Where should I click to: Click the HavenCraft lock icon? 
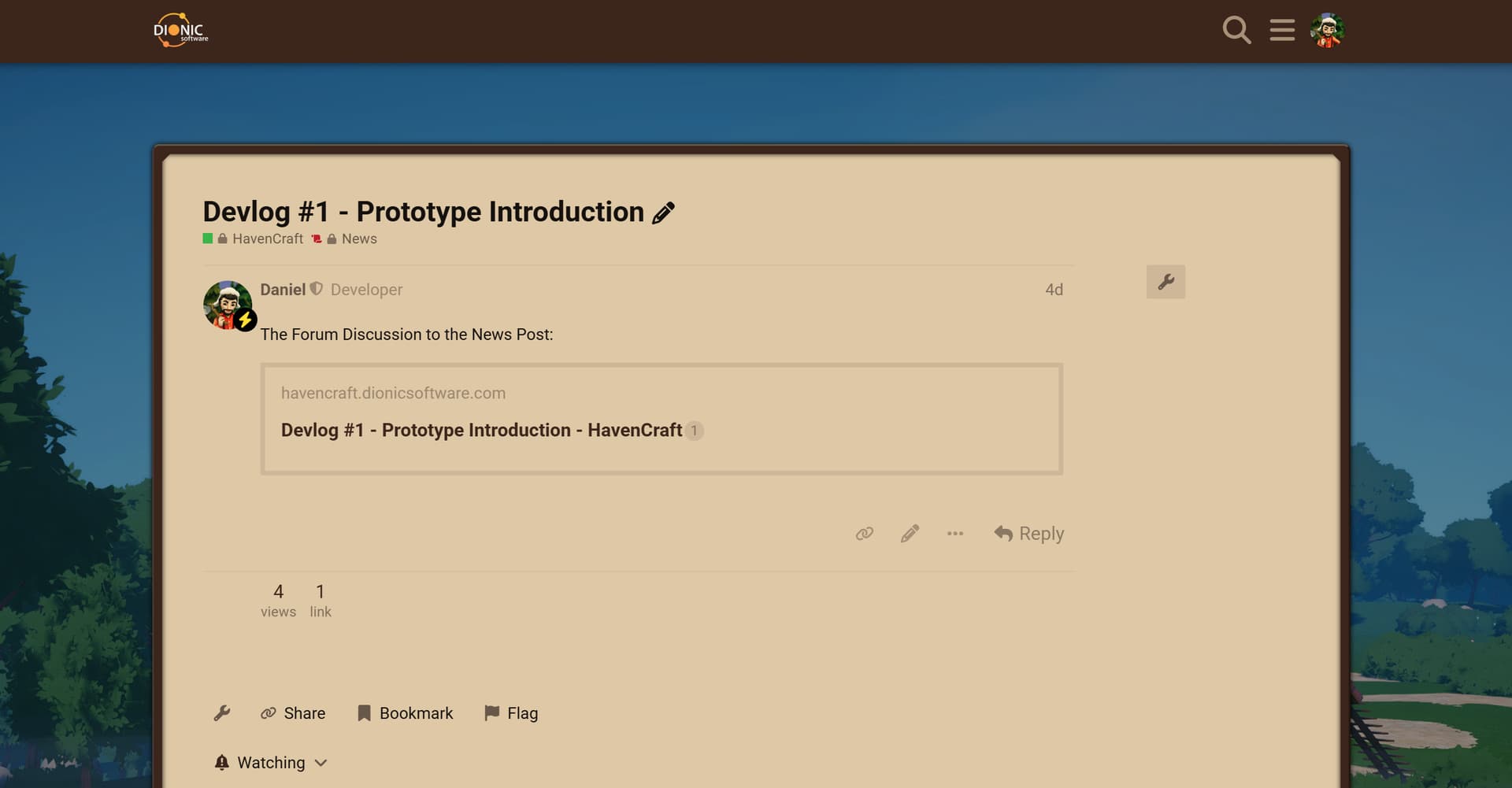(223, 239)
